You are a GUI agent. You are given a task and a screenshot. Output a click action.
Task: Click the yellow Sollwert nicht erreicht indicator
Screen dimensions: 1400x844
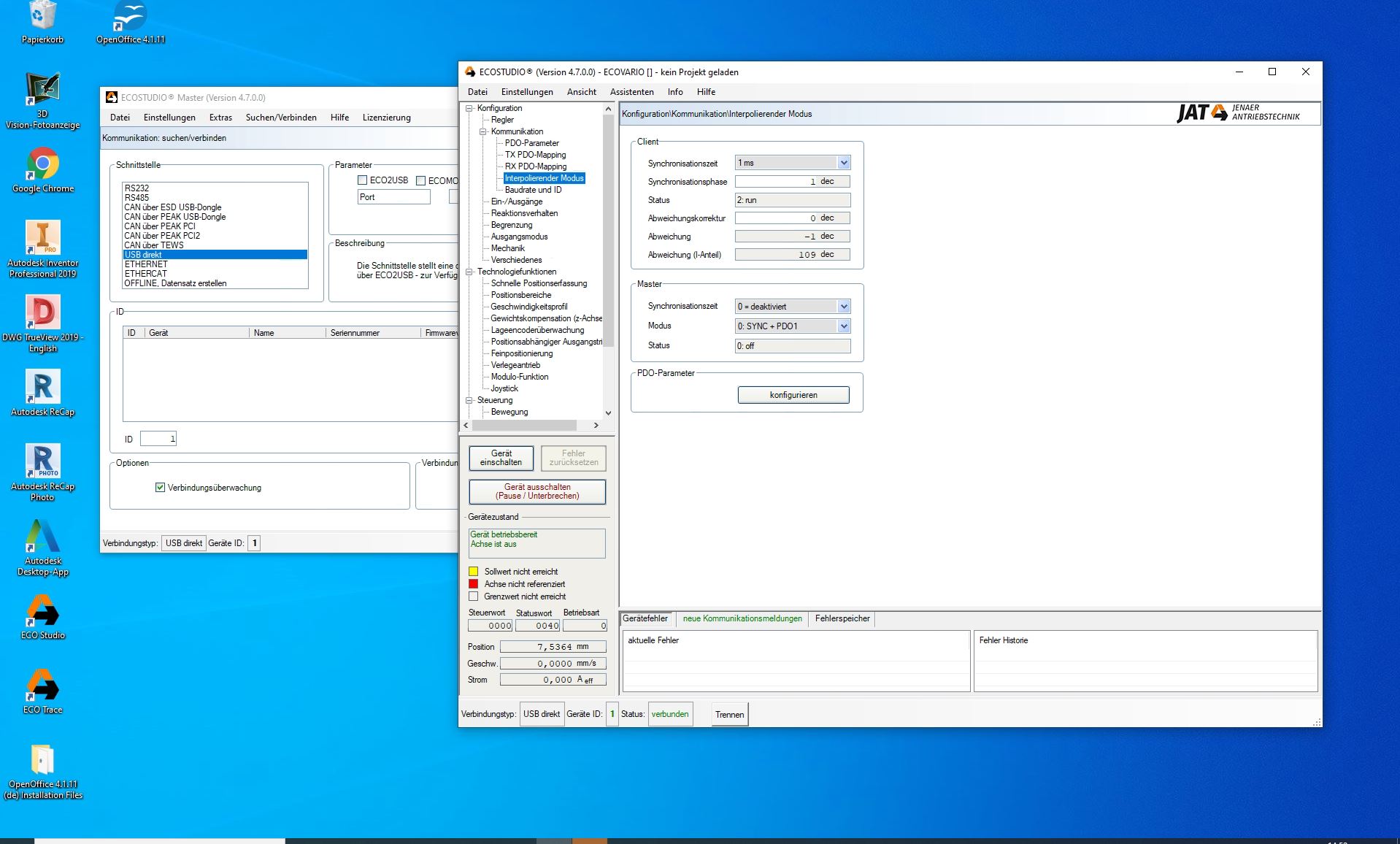[x=473, y=572]
